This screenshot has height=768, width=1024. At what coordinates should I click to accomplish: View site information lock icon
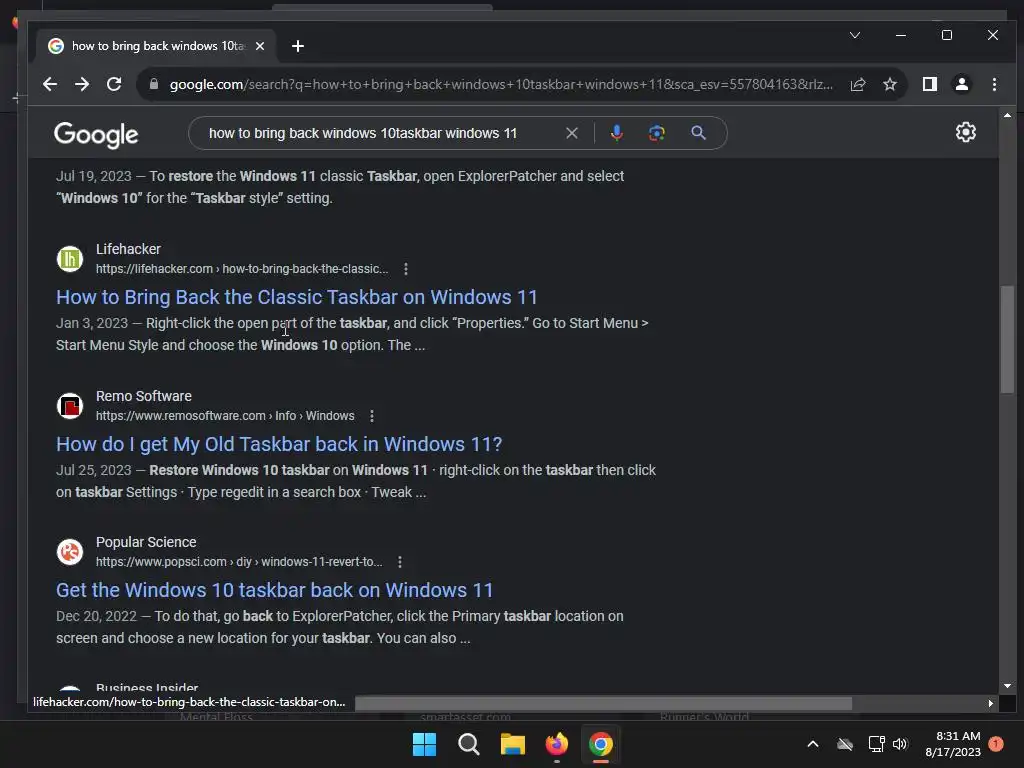point(153,84)
